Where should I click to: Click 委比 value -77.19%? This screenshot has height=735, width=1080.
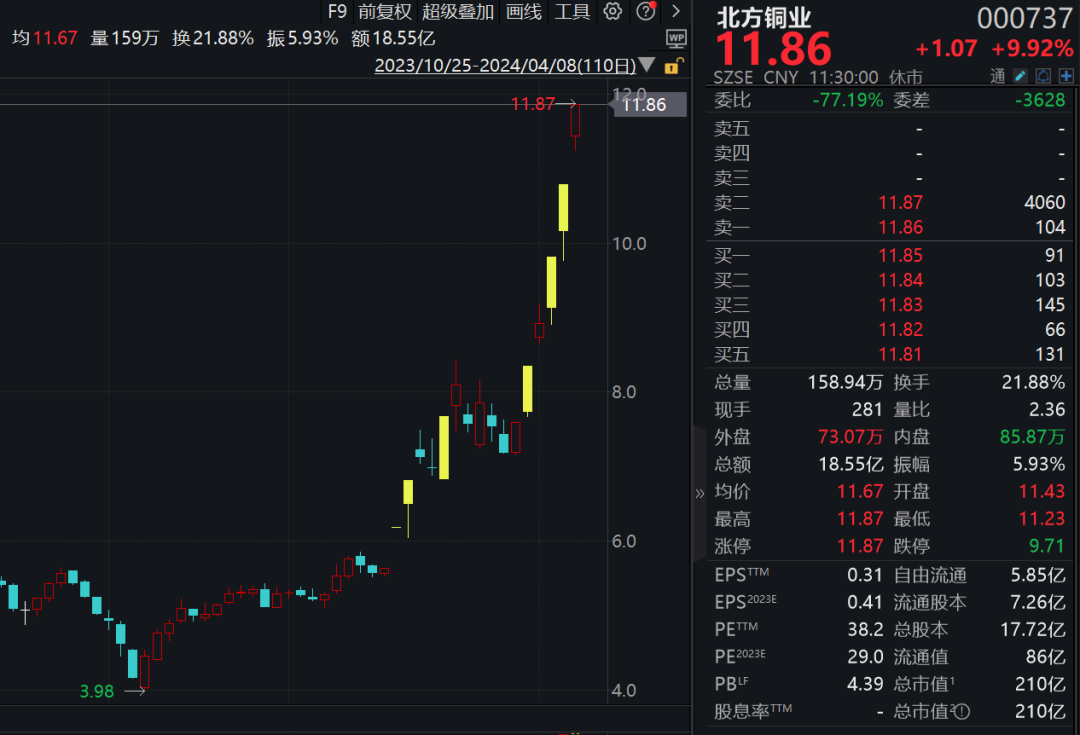tap(847, 101)
